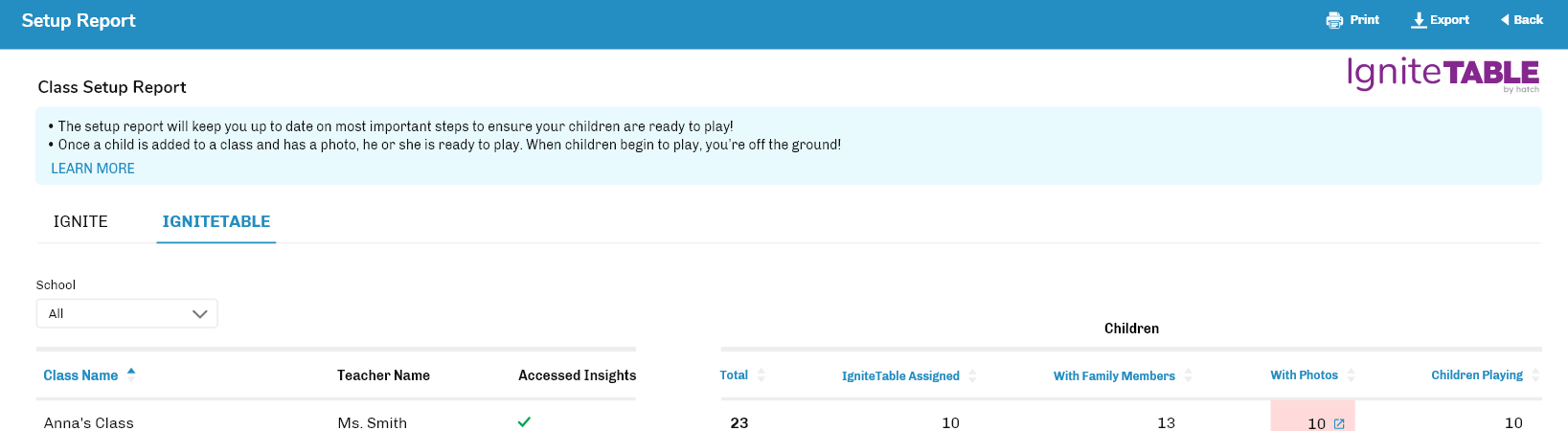This screenshot has width=1568, height=431.
Task: Click sort arrows beside With Photos header
Action: pos(1351,375)
